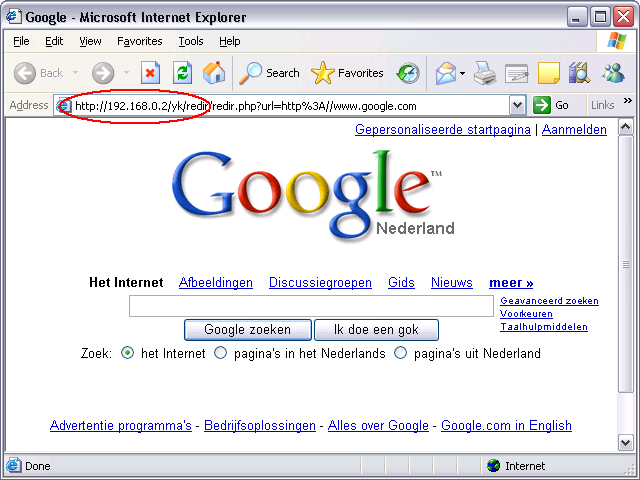
Task: Open the History toolbar icon
Action: 408,73
